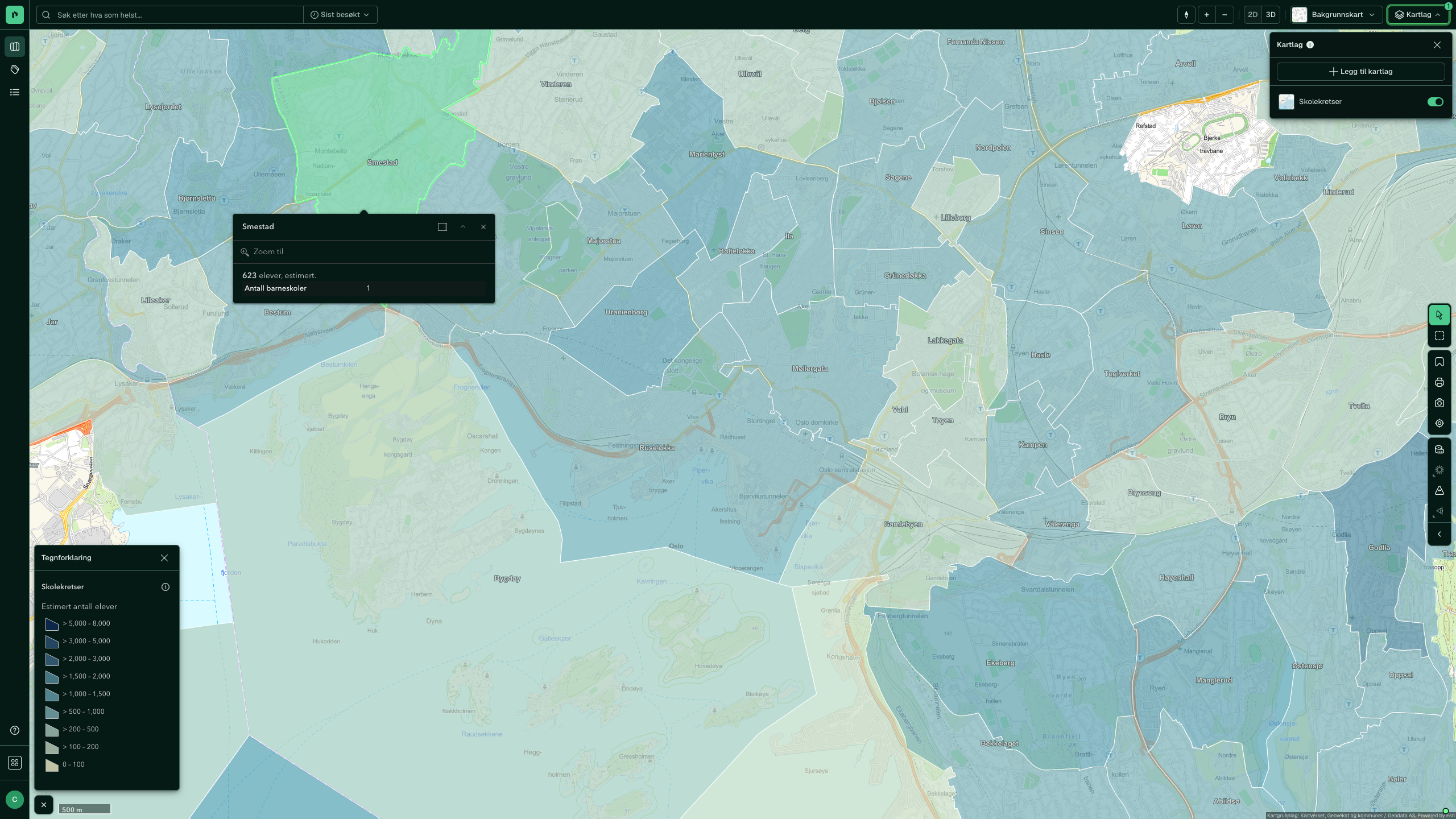
Task: Switch map to 3D view
Action: pos(1271,15)
